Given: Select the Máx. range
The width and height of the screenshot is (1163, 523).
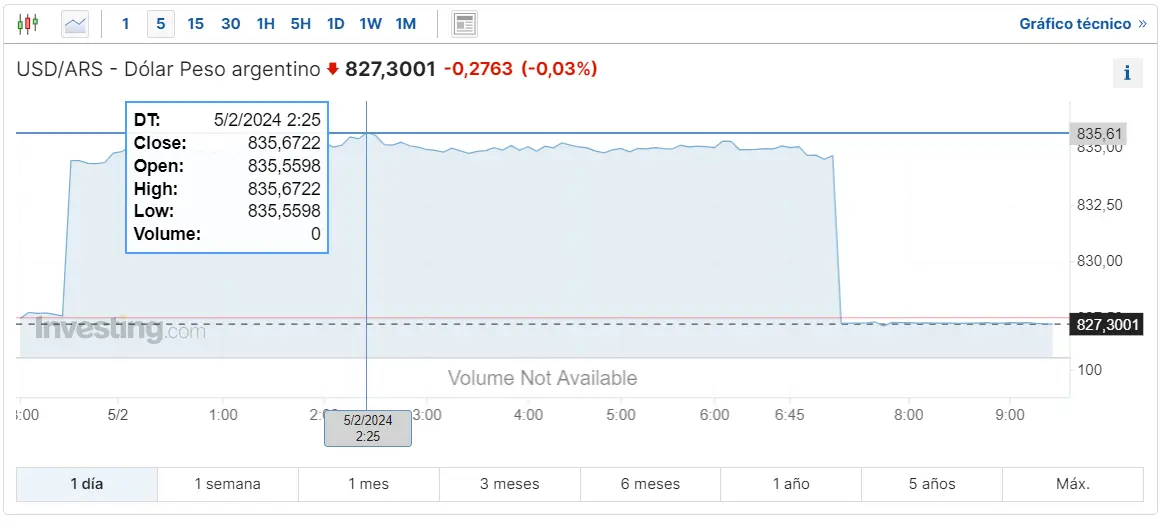Looking at the screenshot, I should (x=1073, y=484).
